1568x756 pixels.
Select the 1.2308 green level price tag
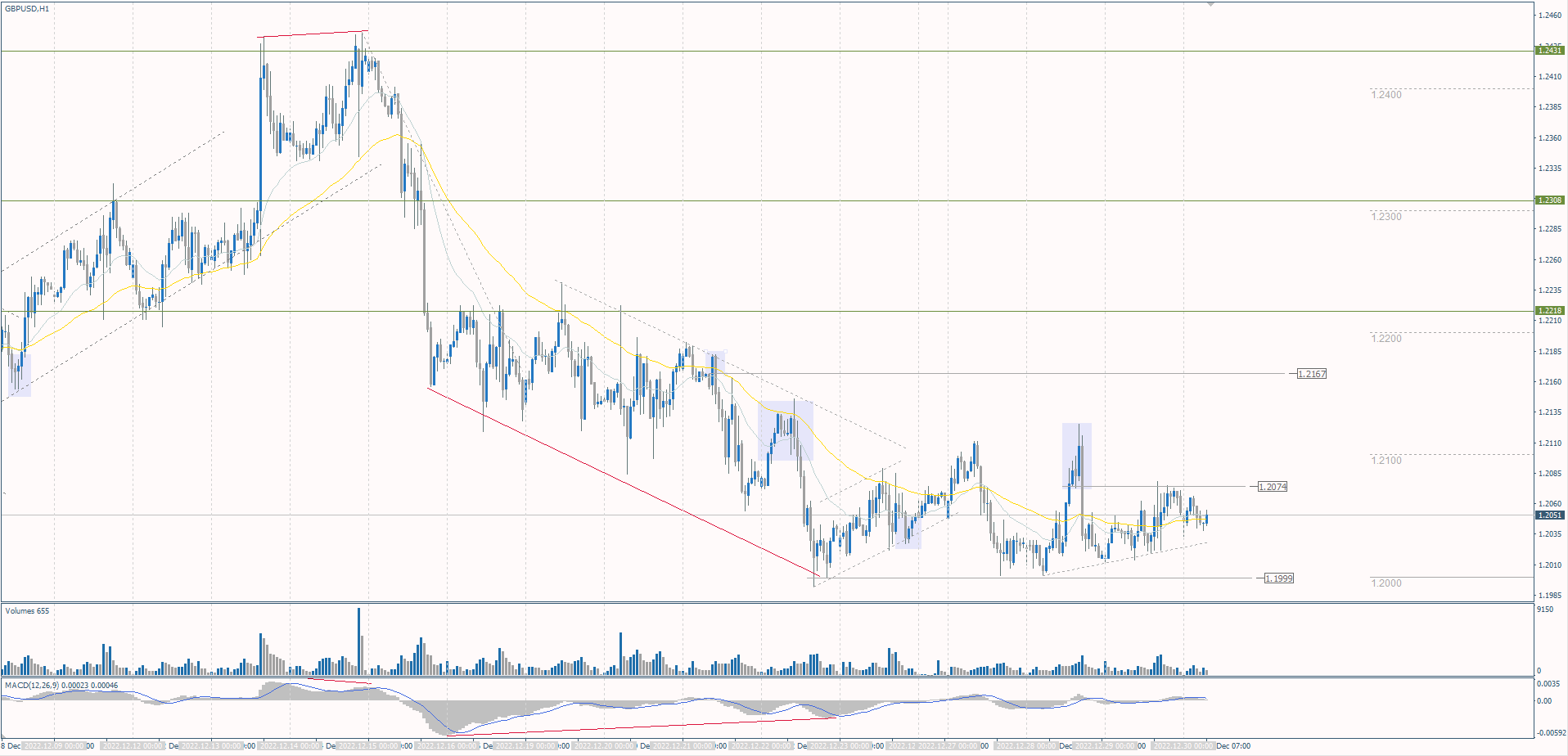[x=1550, y=200]
